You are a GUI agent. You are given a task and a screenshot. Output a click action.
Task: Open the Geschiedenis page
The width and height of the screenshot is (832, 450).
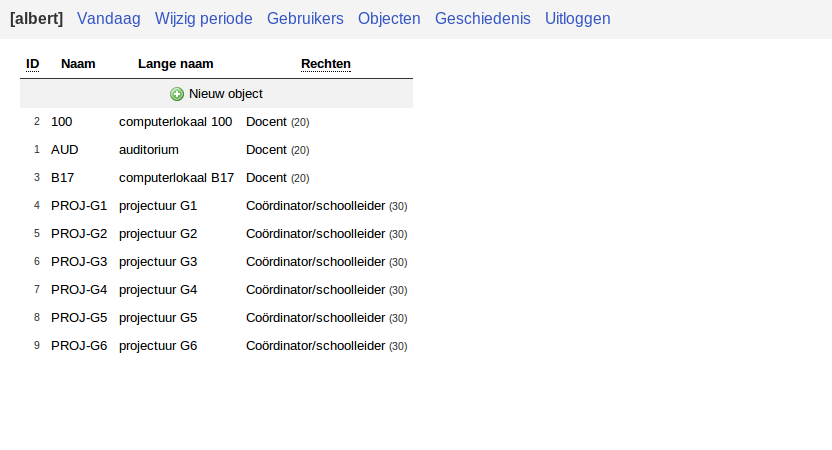click(x=483, y=18)
